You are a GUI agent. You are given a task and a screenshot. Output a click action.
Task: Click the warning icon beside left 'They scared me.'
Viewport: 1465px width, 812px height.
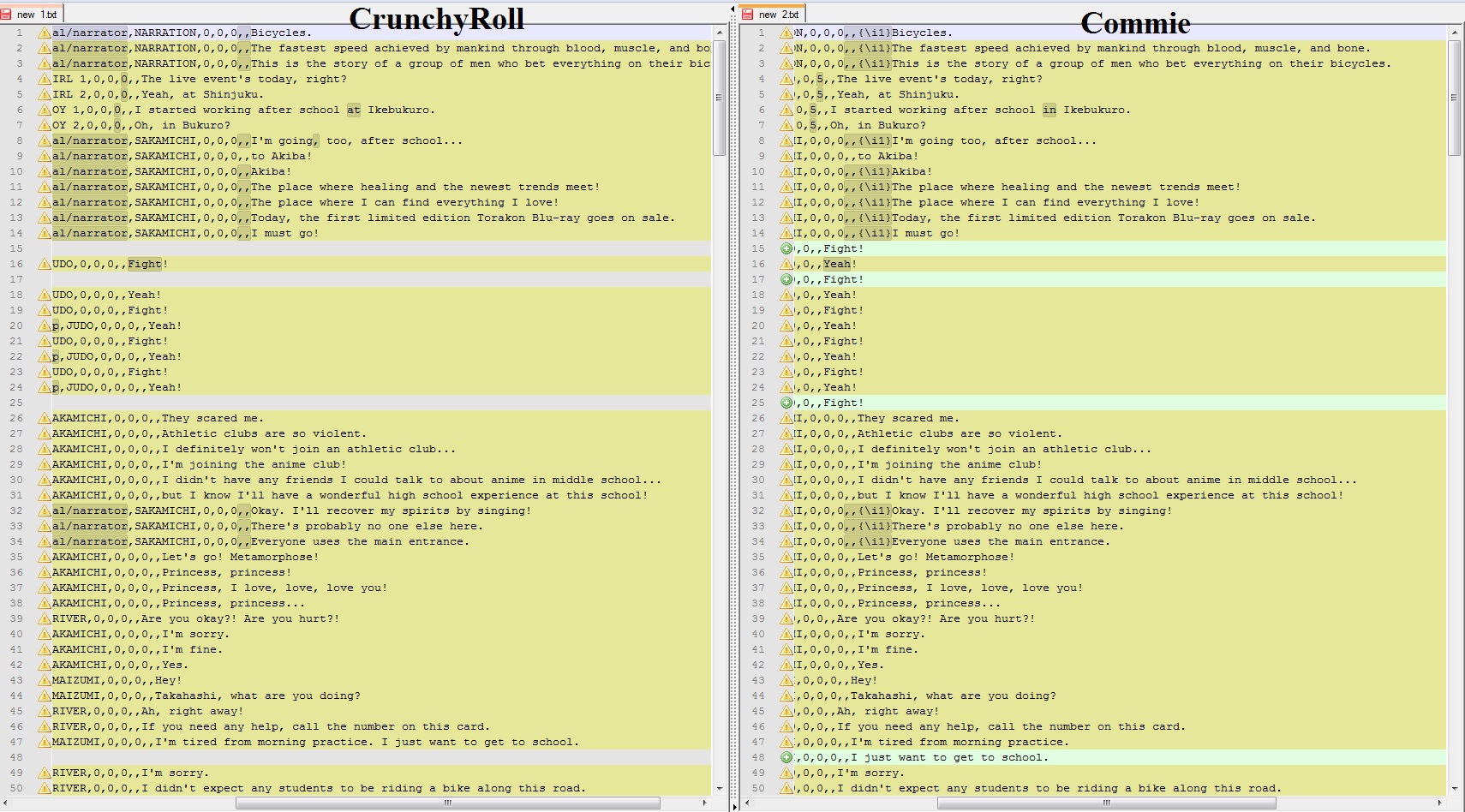[45, 418]
